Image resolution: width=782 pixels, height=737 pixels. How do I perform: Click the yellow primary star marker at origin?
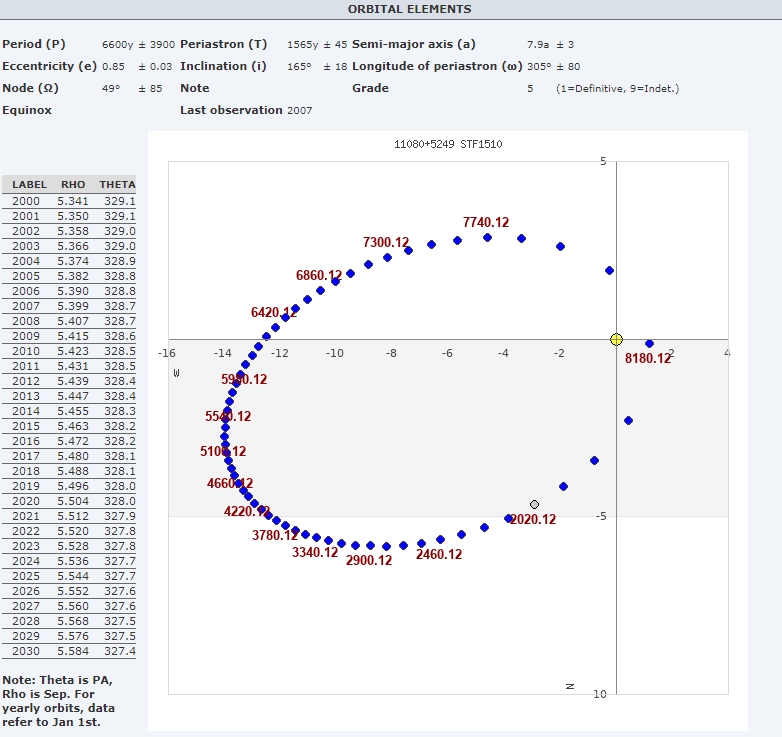point(616,340)
